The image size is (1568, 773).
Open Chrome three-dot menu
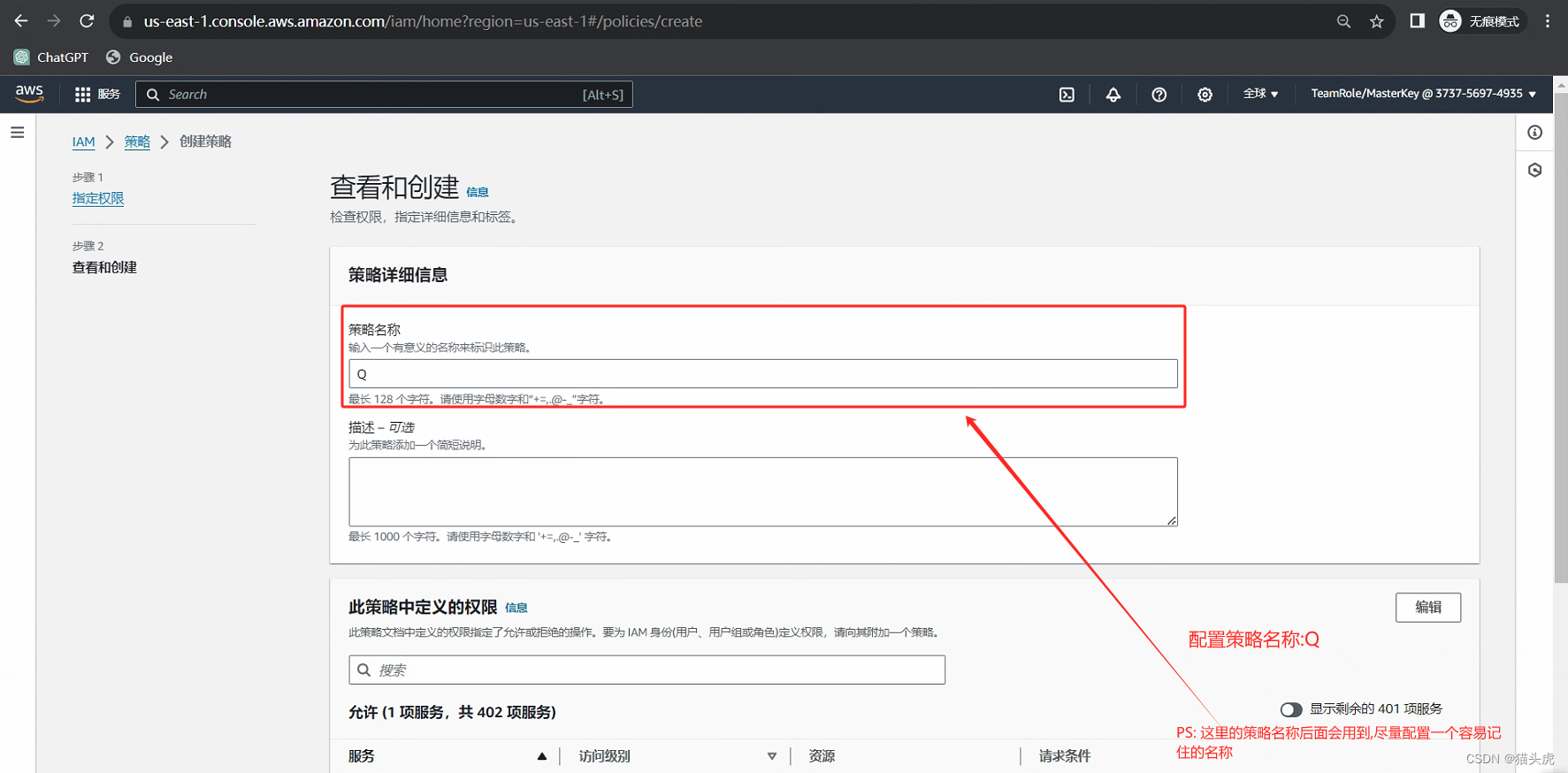tap(1548, 21)
